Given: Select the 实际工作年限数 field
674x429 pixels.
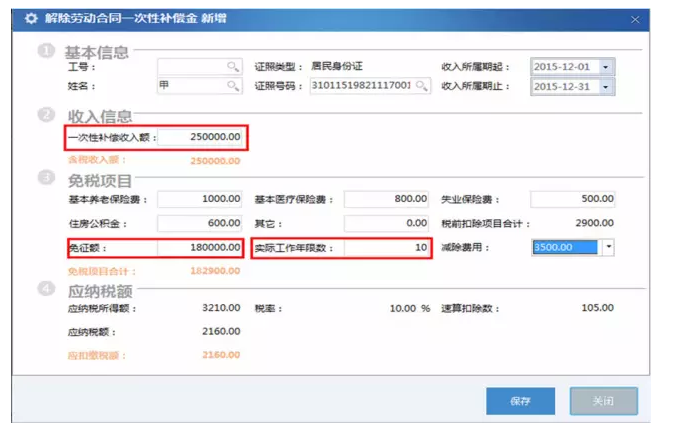Looking at the screenshot, I should (387, 247).
